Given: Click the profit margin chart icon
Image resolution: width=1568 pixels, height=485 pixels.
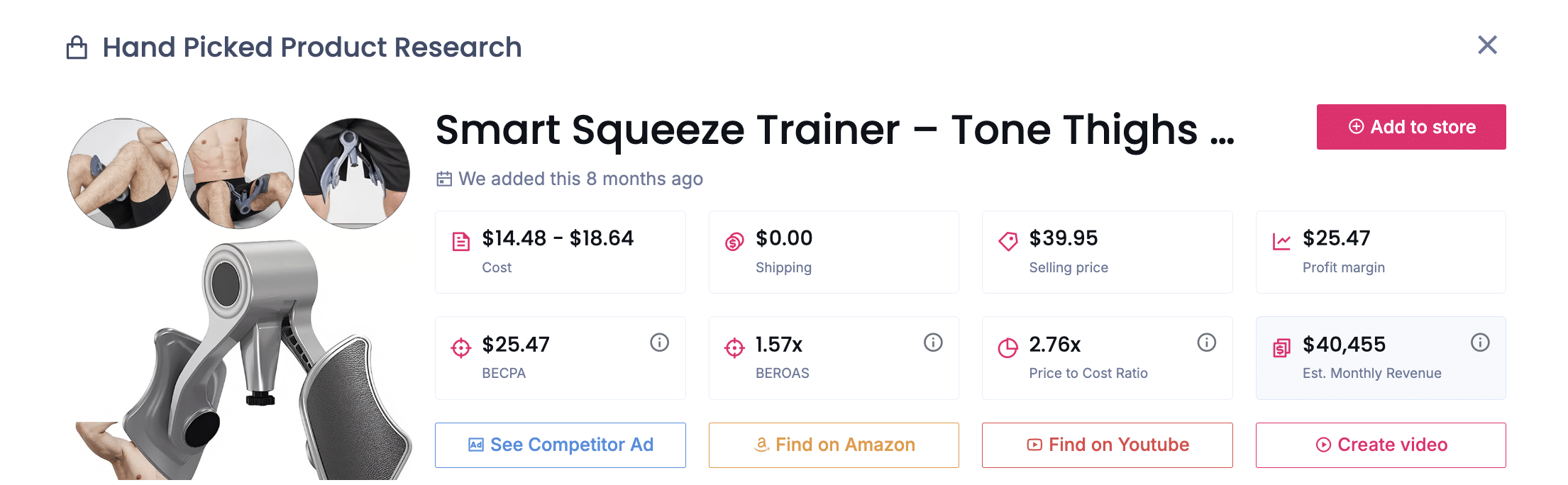Looking at the screenshot, I should (1282, 240).
